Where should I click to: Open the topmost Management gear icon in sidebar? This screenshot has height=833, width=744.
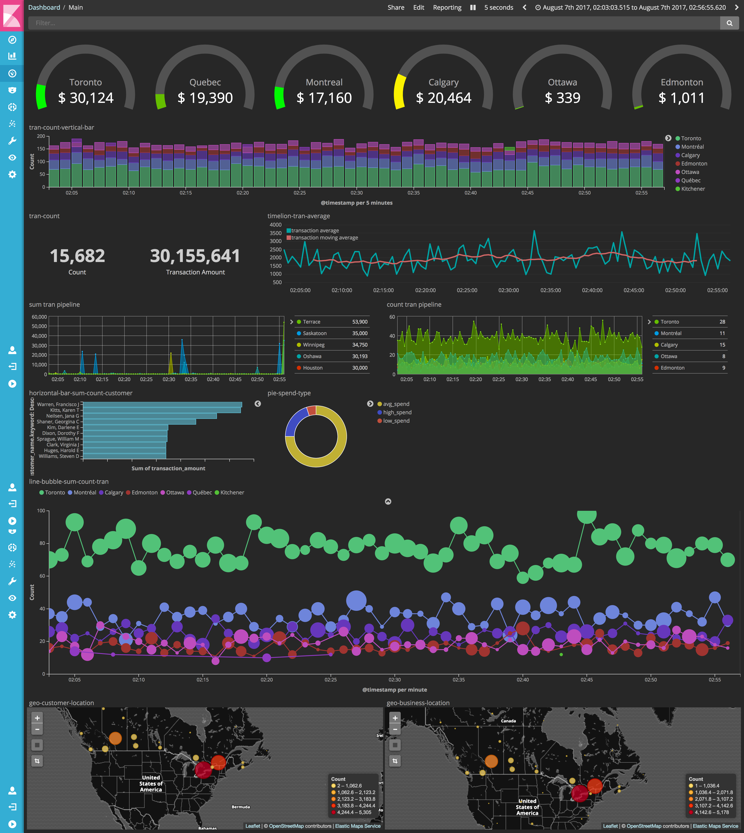(12, 174)
